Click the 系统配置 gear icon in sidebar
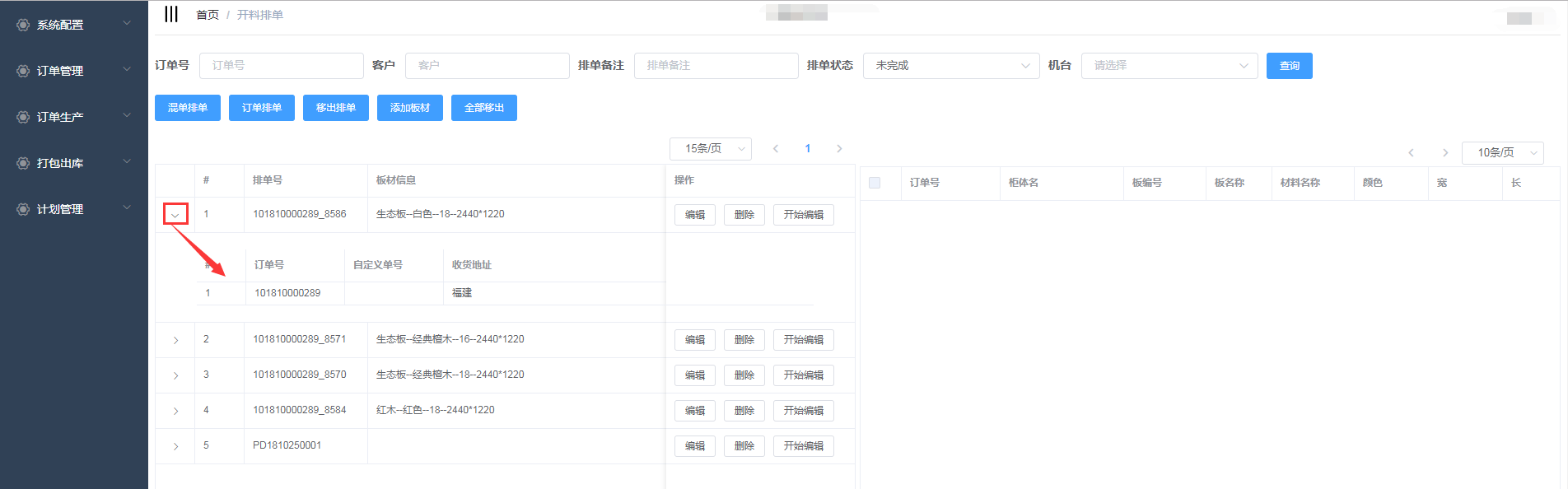1568x489 pixels. click(23, 25)
